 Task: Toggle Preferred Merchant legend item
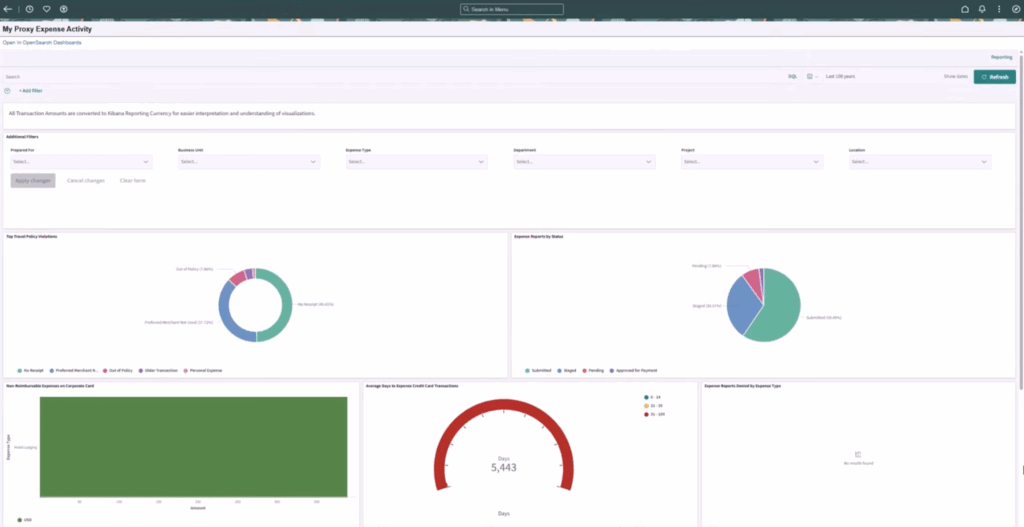coord(74,370)
